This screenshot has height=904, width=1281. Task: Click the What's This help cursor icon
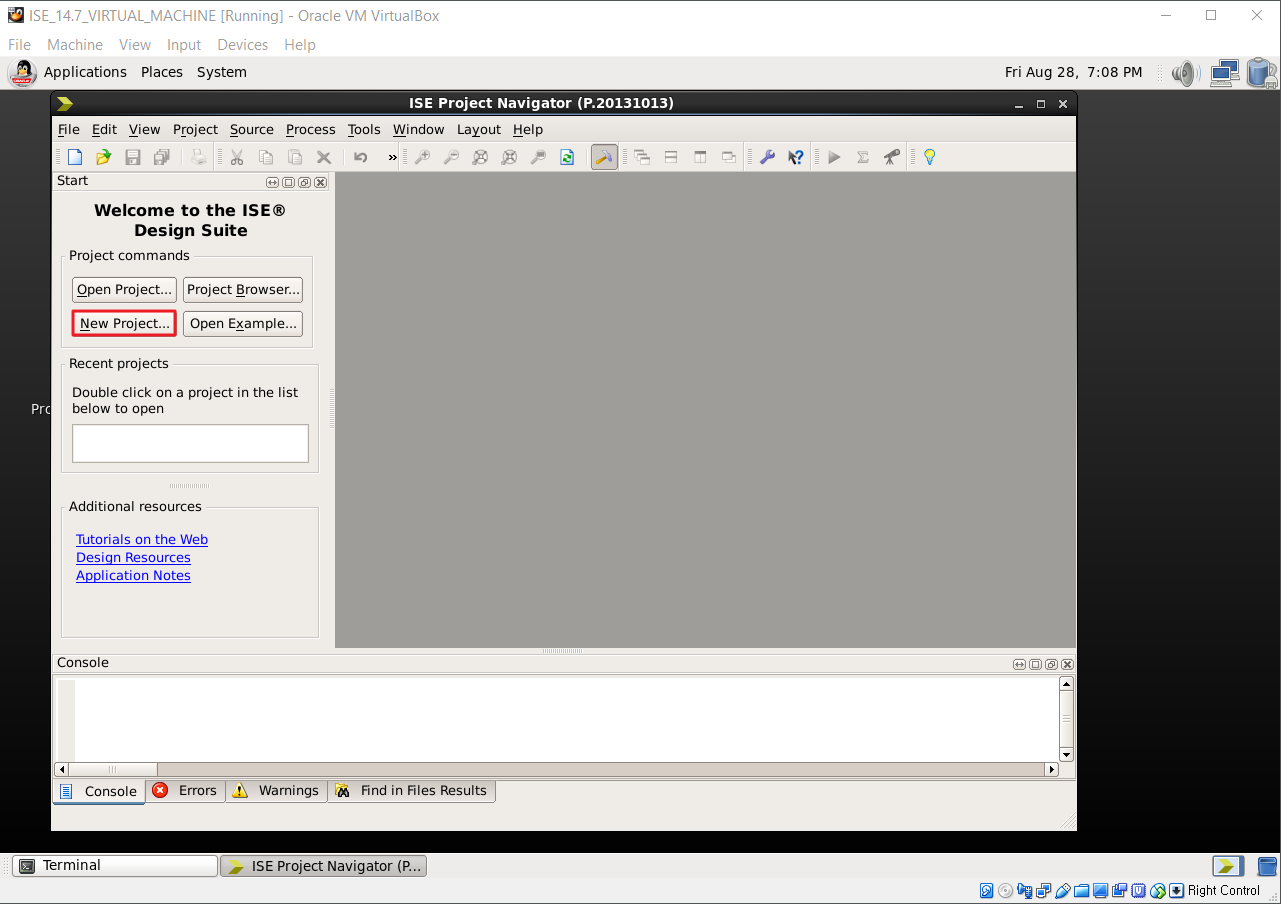pyautogui.click(x=796, y=157)
